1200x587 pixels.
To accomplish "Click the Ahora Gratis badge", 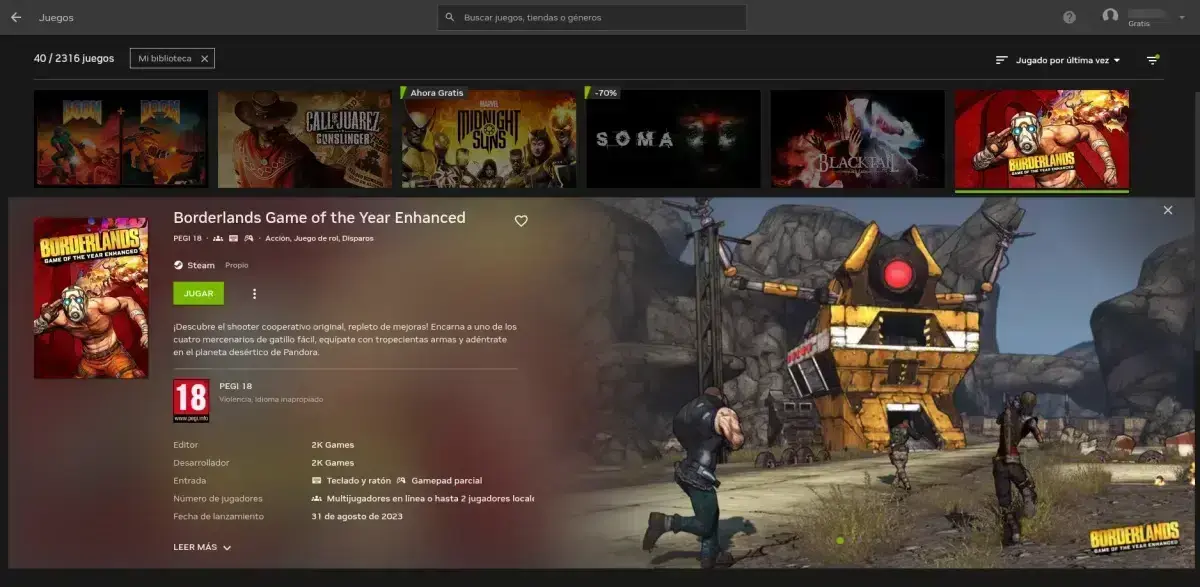I will (436, 93).
